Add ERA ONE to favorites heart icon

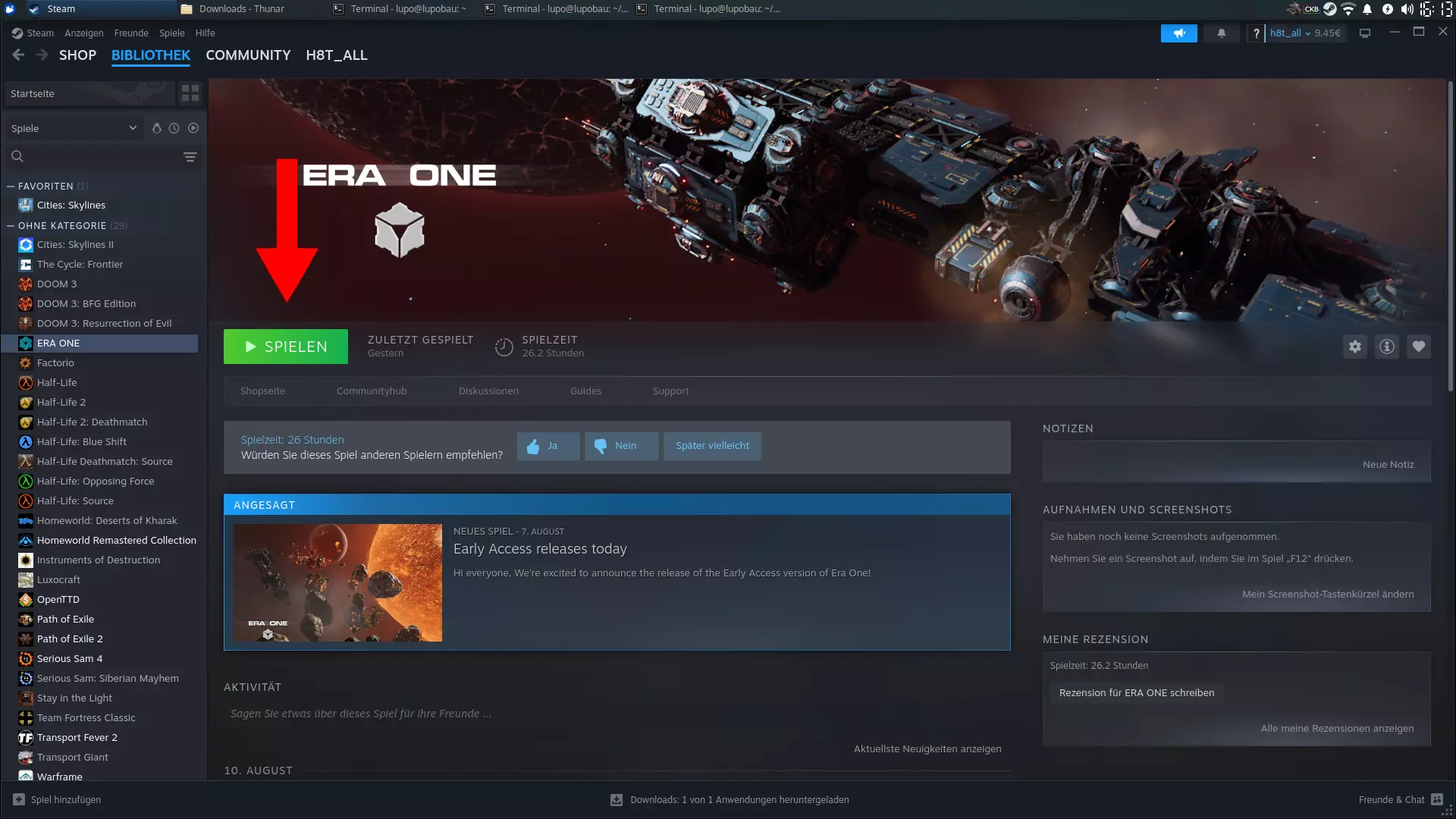(1418, 347)
